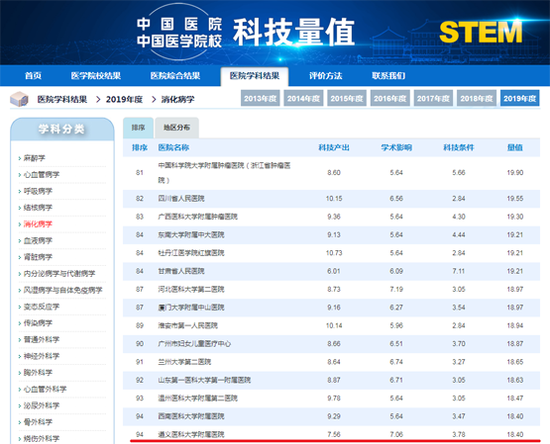Click the 19.55 value for 四川省人民医院

[515, 199]
